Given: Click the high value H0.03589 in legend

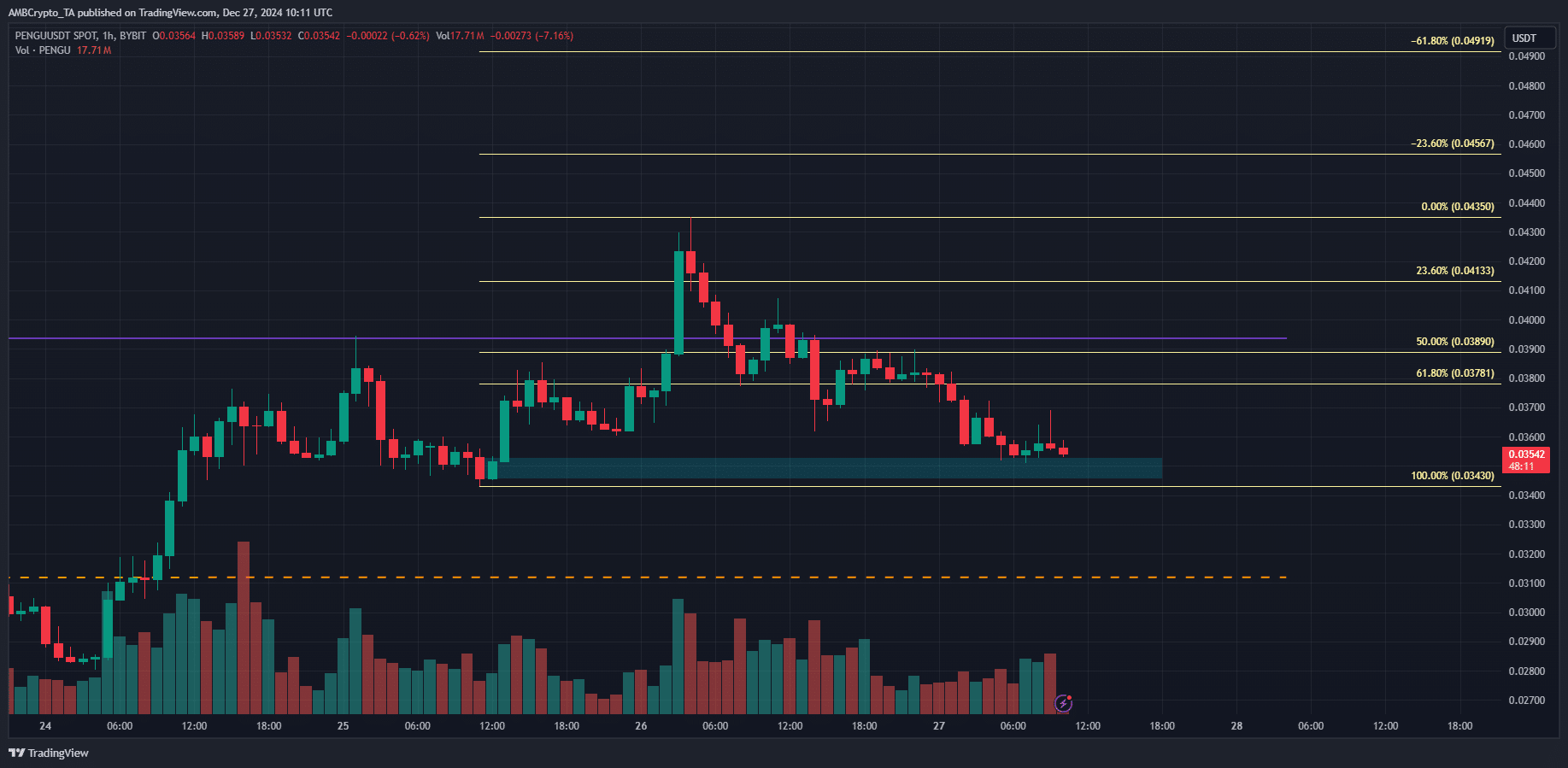Looking at the screenshot, I should point(223,36).
